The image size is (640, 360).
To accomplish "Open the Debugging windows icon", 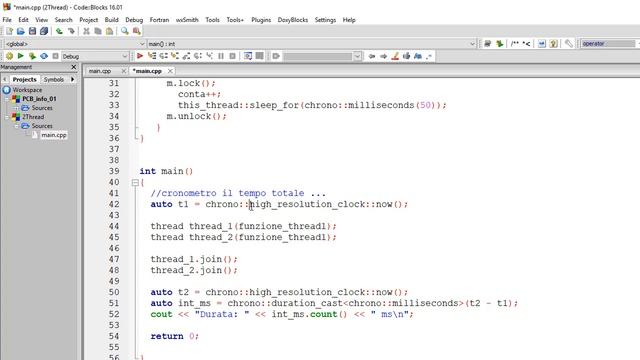I will coord(248,56).
